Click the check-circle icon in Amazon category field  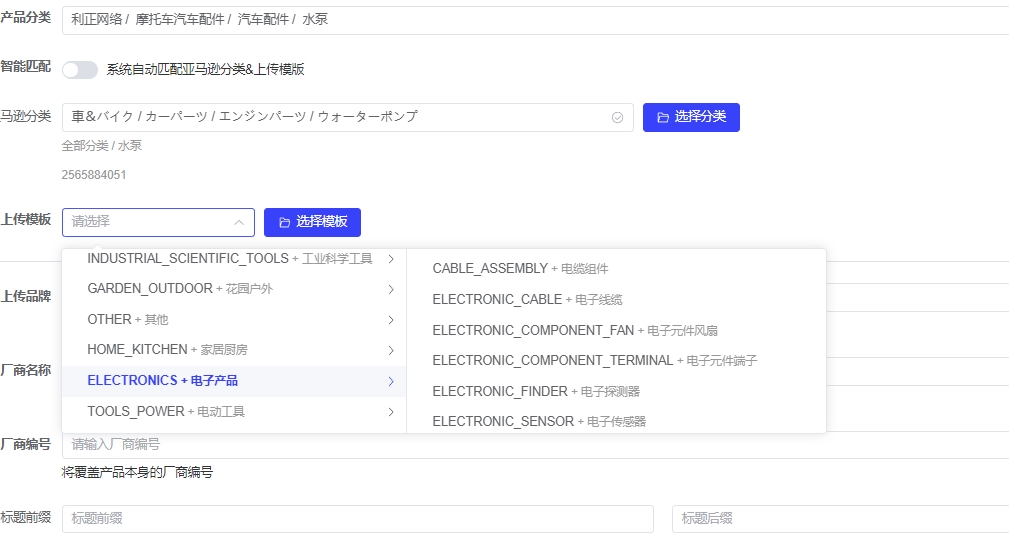pyautogui.click(x=617, y=118)
